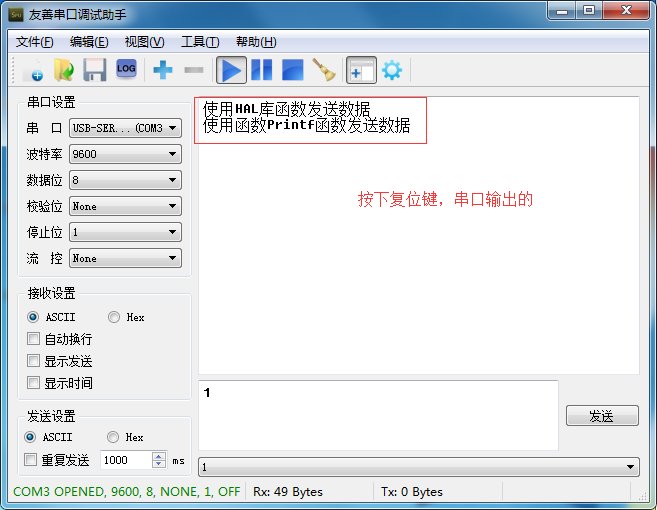Click the gray minus icon in toolbar

tap(194, 70)
